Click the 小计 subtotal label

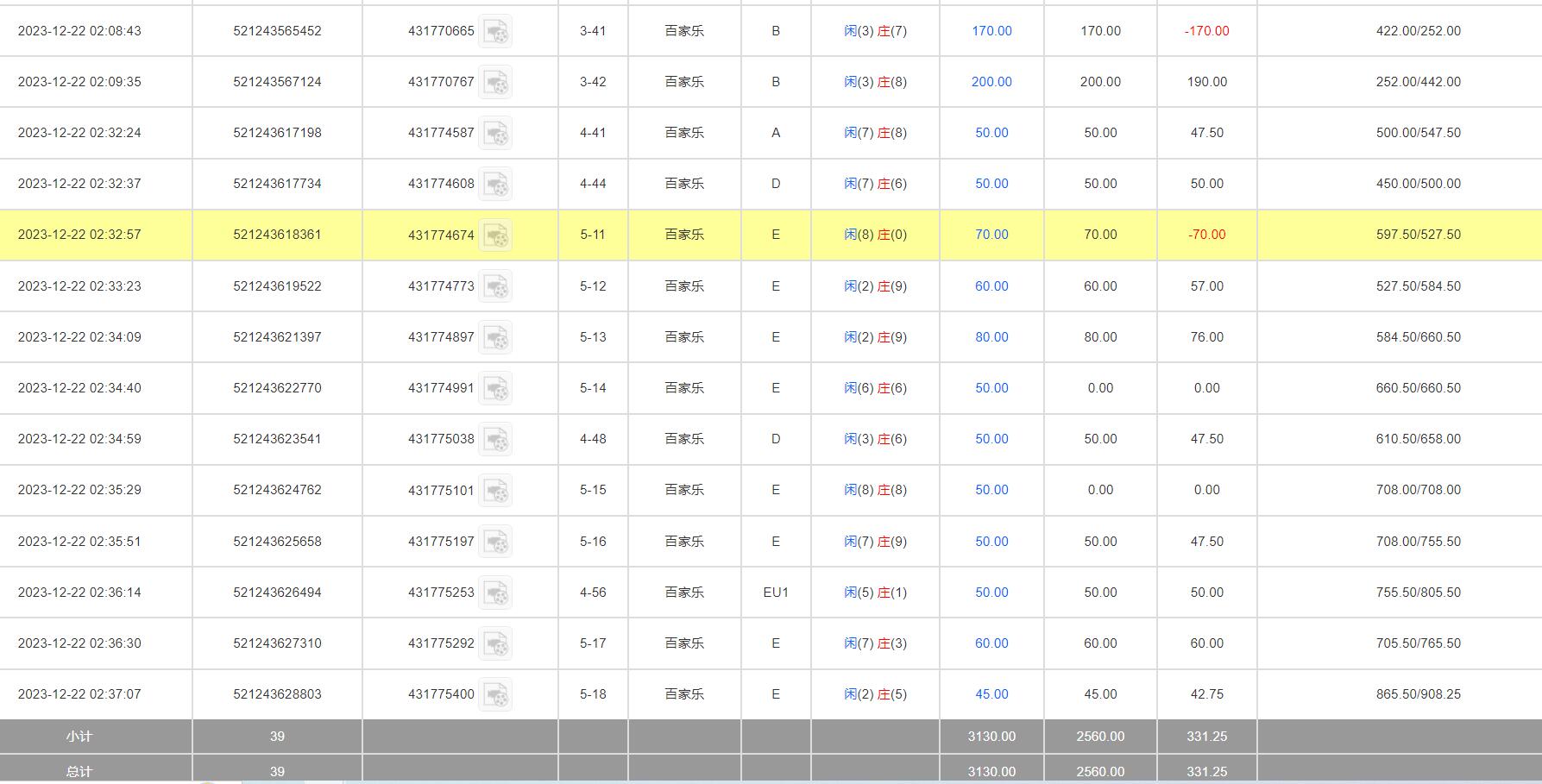[x=79, y=737]
